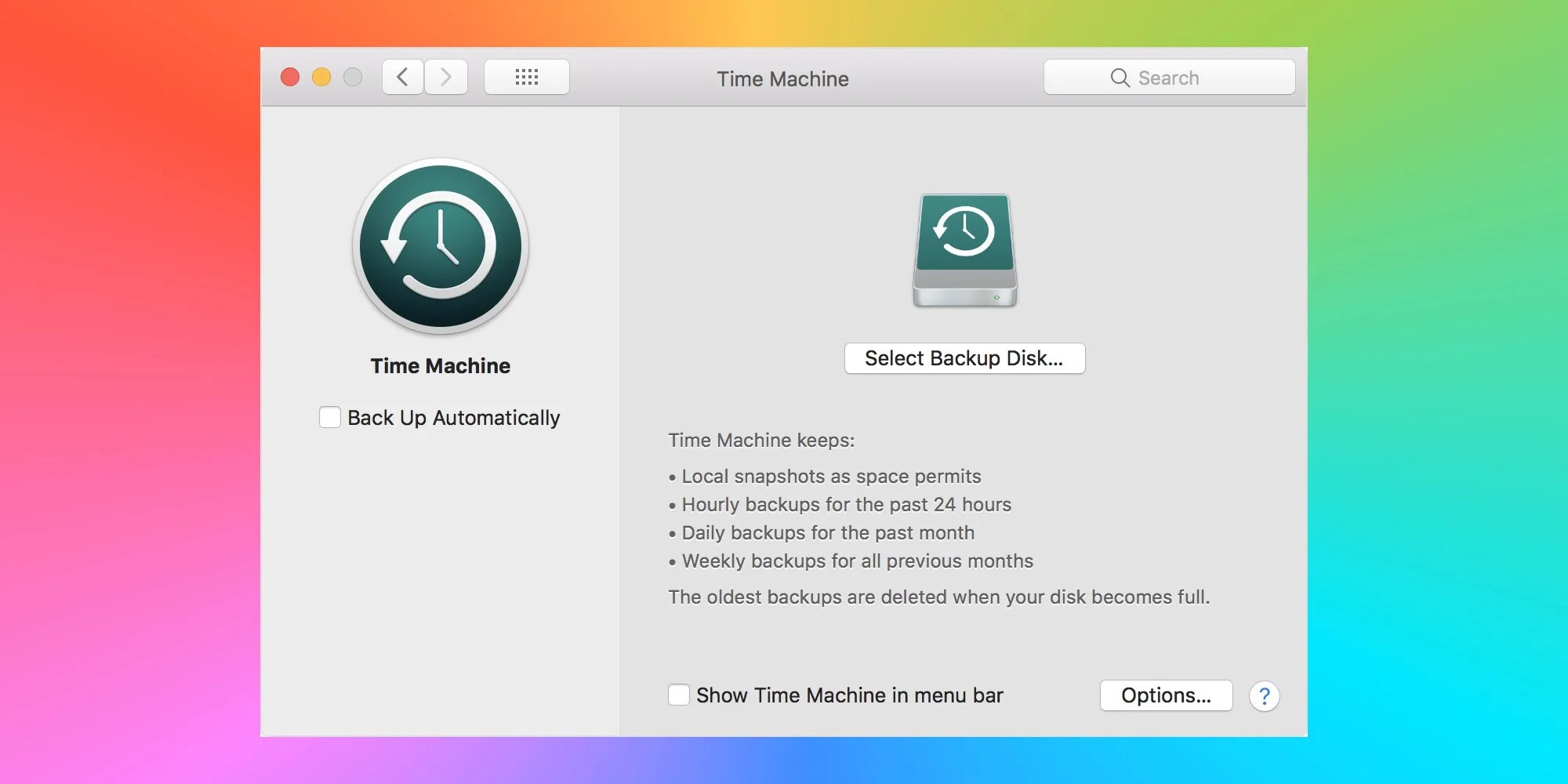Open the Show All preferences grid icon
The image size is (1568, 784).
coord(526,76)
